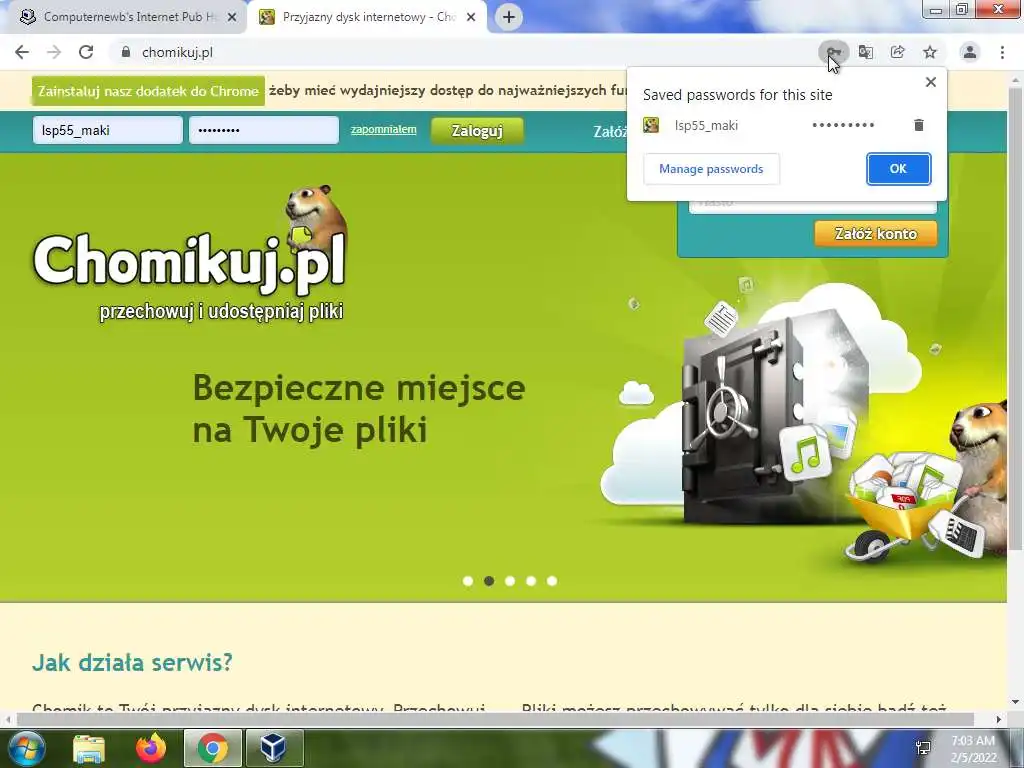Viewport: 1024px width, 768px height.
Task: Reload the chomikuj.pl page
Action: tap(86, 52)
